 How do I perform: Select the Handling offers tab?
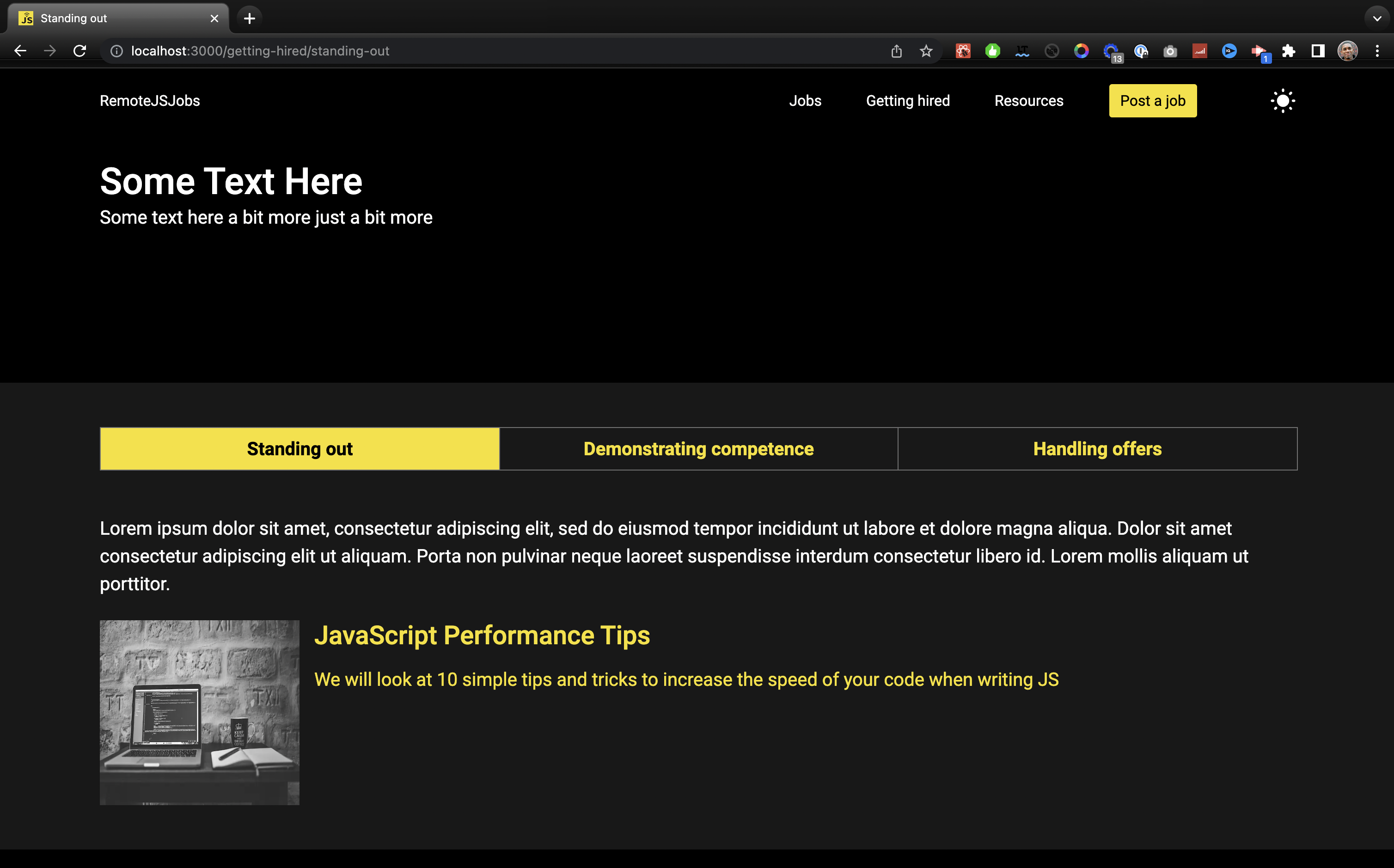[x=1097, y=448]
